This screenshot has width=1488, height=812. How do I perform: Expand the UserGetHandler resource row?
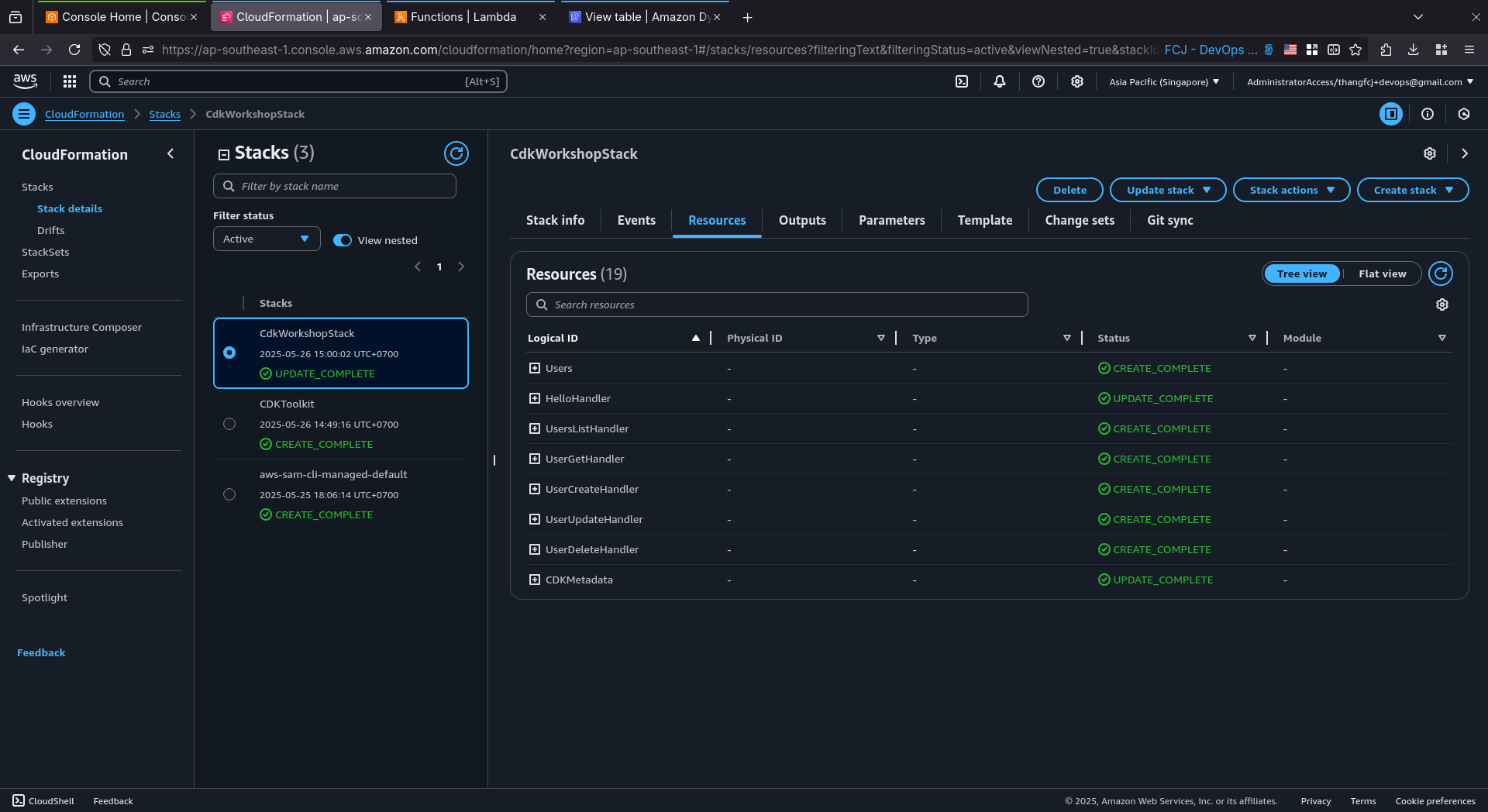535,459
